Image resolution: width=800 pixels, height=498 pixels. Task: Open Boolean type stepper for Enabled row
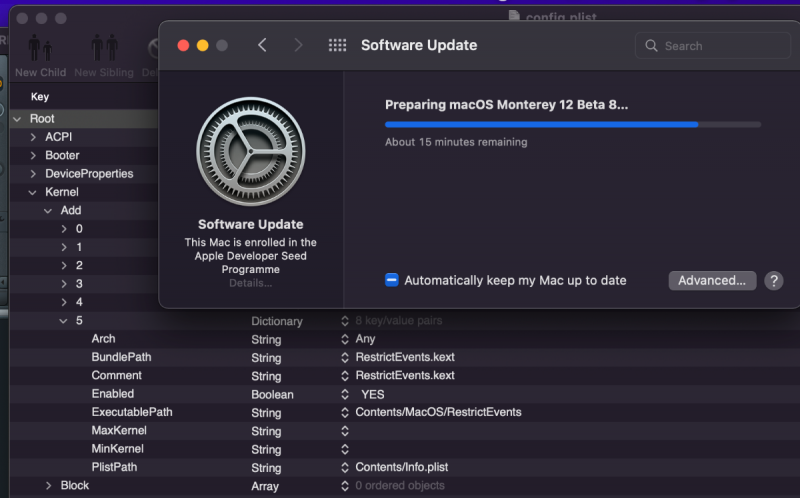point(345,394)
